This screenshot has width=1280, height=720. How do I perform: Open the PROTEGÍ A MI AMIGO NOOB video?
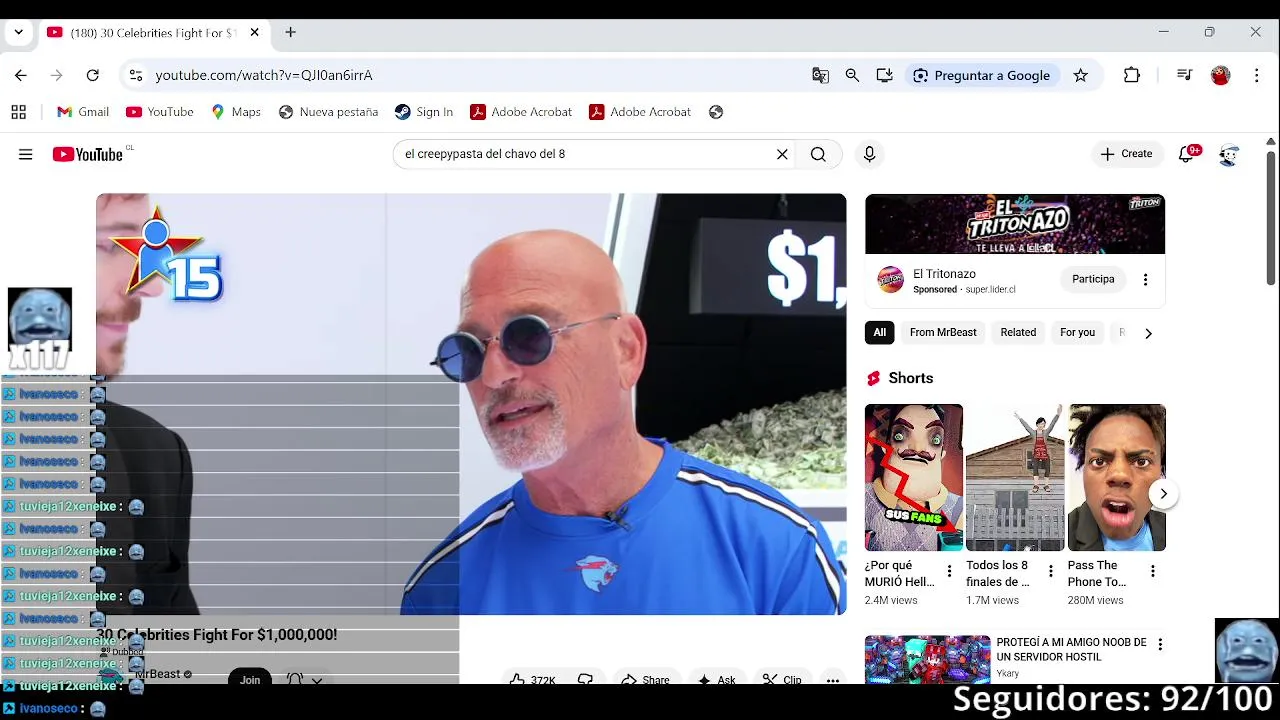[x=927, y=660]
